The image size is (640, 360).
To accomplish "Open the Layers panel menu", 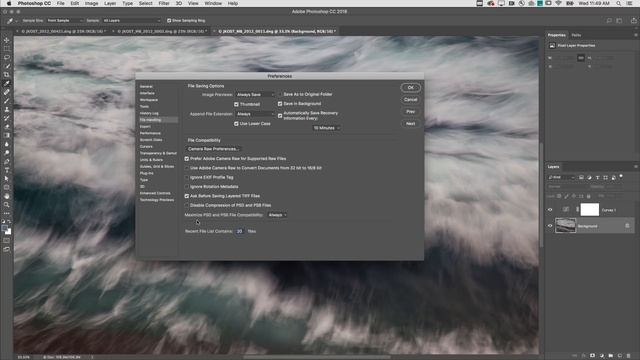I will (x=636, y=167).
